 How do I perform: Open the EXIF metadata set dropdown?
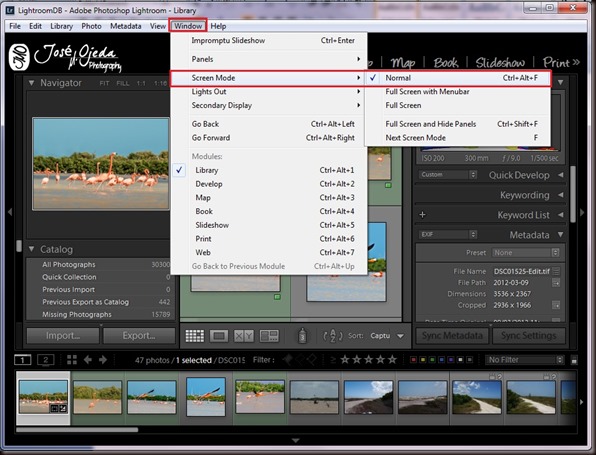(448, 235)
